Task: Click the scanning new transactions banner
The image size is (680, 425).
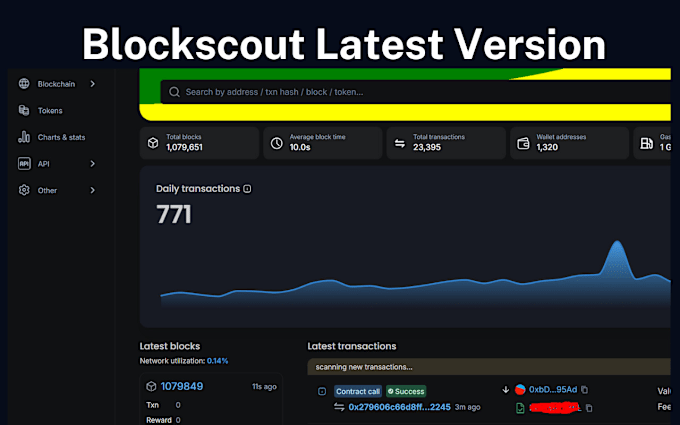Action: [x=489, y=367]
